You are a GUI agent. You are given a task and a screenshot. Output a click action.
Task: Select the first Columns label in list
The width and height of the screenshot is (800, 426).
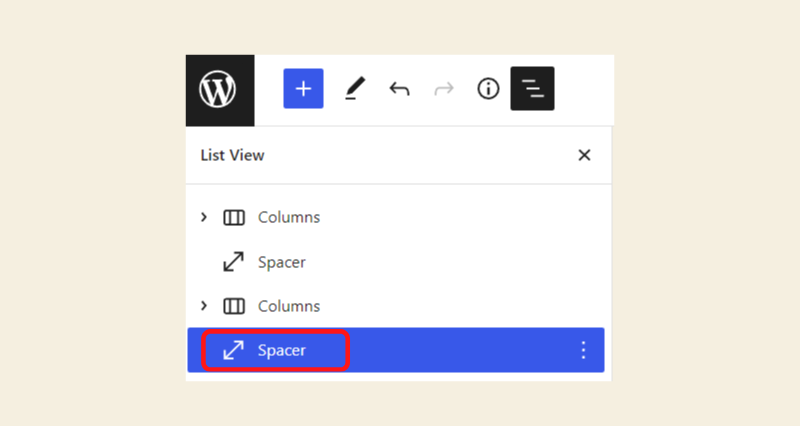pyautogui.click(x=289, y=217)
